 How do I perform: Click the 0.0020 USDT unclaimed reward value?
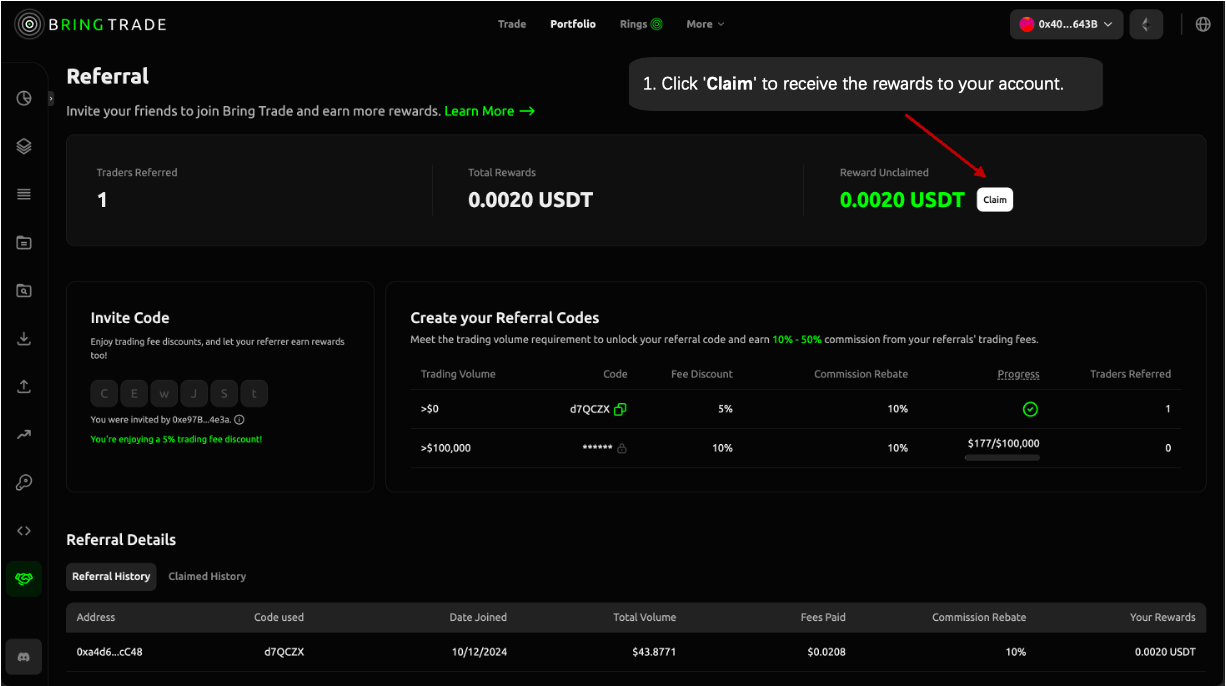pos(902,200)
